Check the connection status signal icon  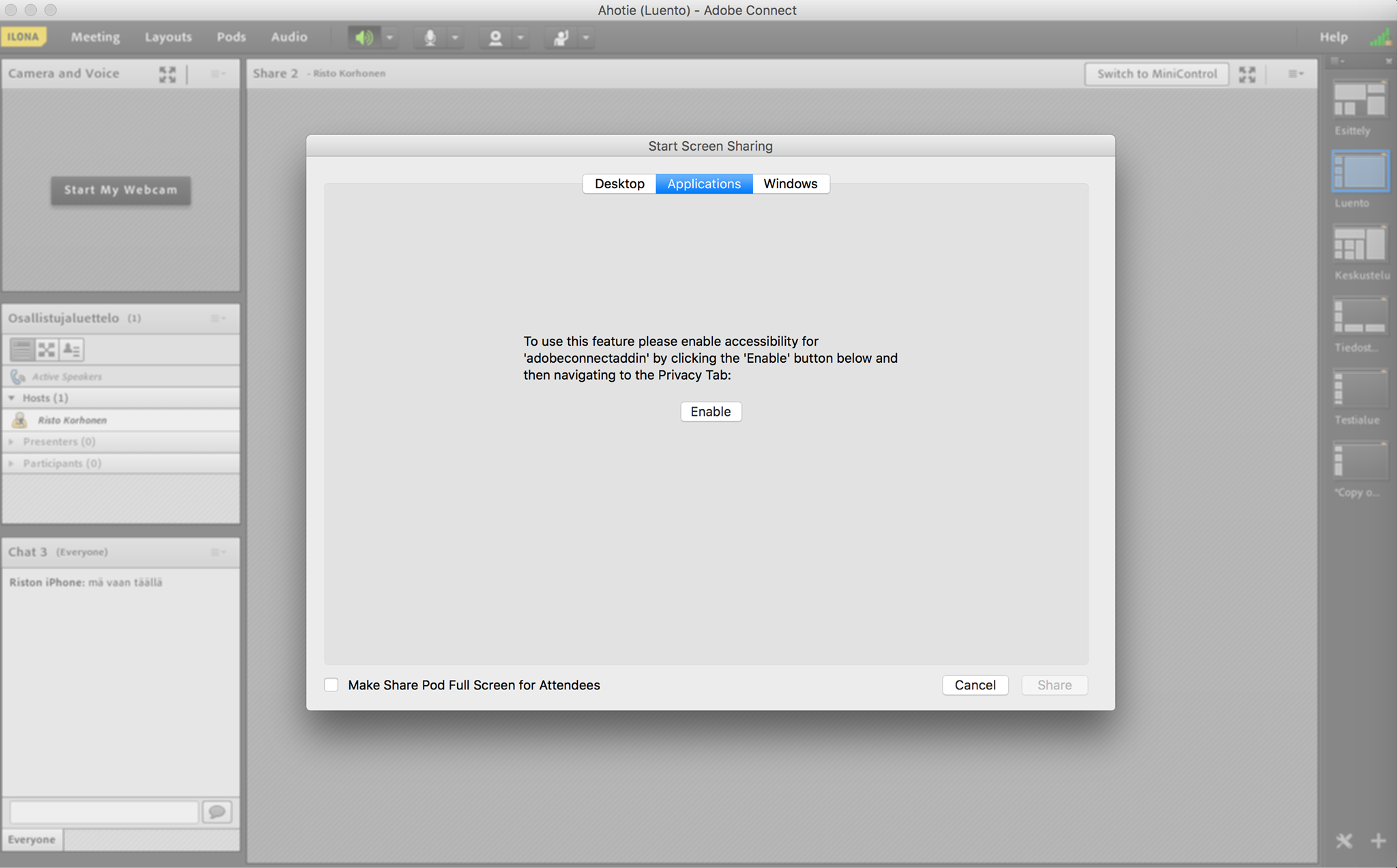(x=1380, y=38)
